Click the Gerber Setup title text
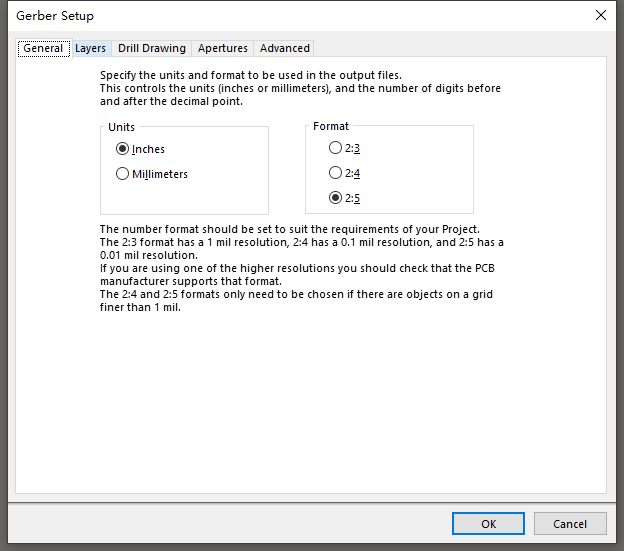This screenshot has width=624, height=551. 55,16
